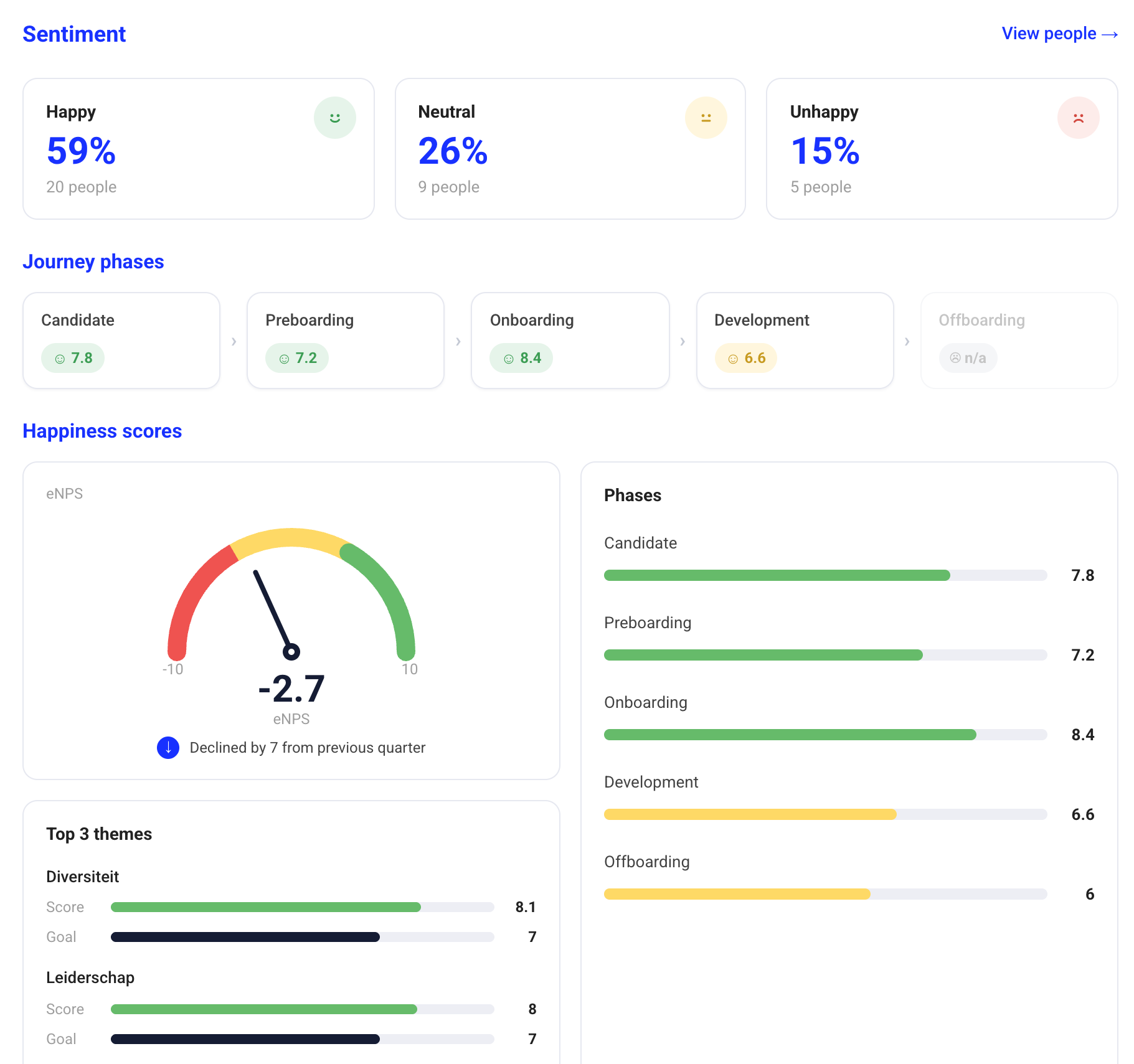Click the Development 6.6 yellow score badge
The image size is (1134, 1064).
746,358
